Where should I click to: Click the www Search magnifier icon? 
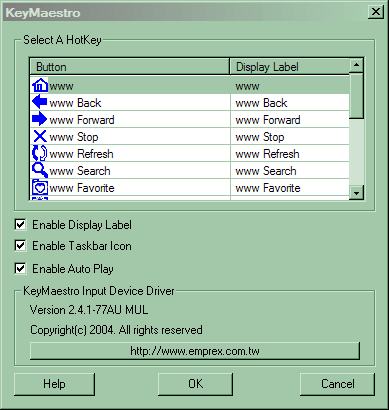[40, 170]
